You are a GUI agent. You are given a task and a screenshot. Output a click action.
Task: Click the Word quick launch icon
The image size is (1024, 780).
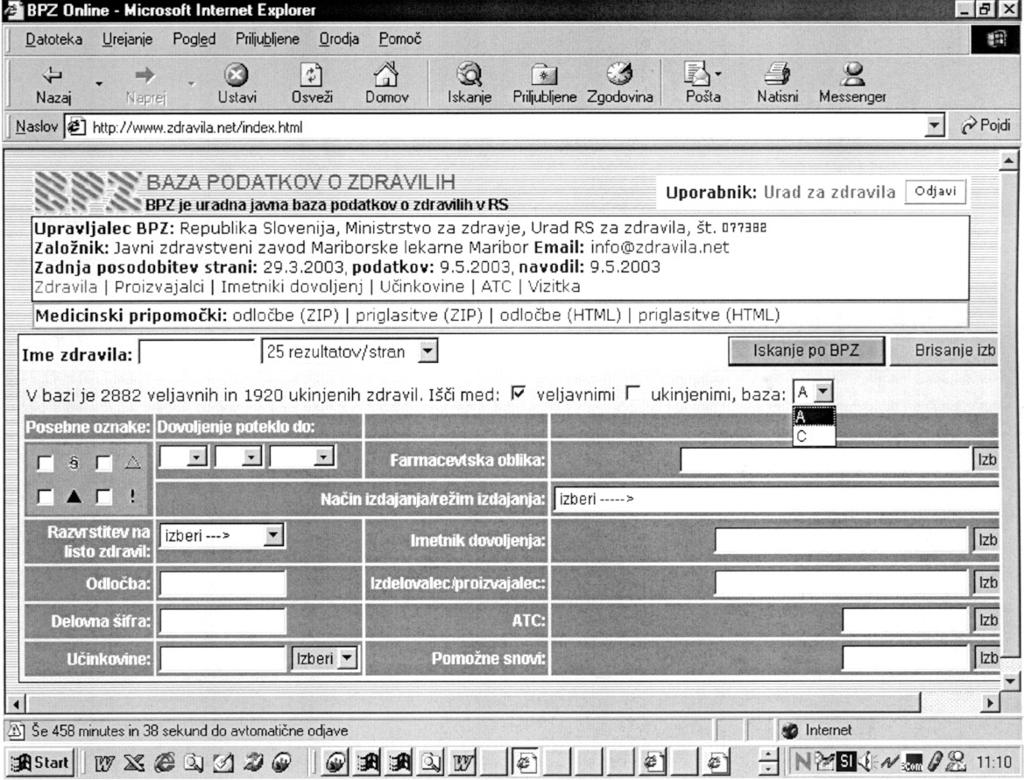tap(104, 762)
